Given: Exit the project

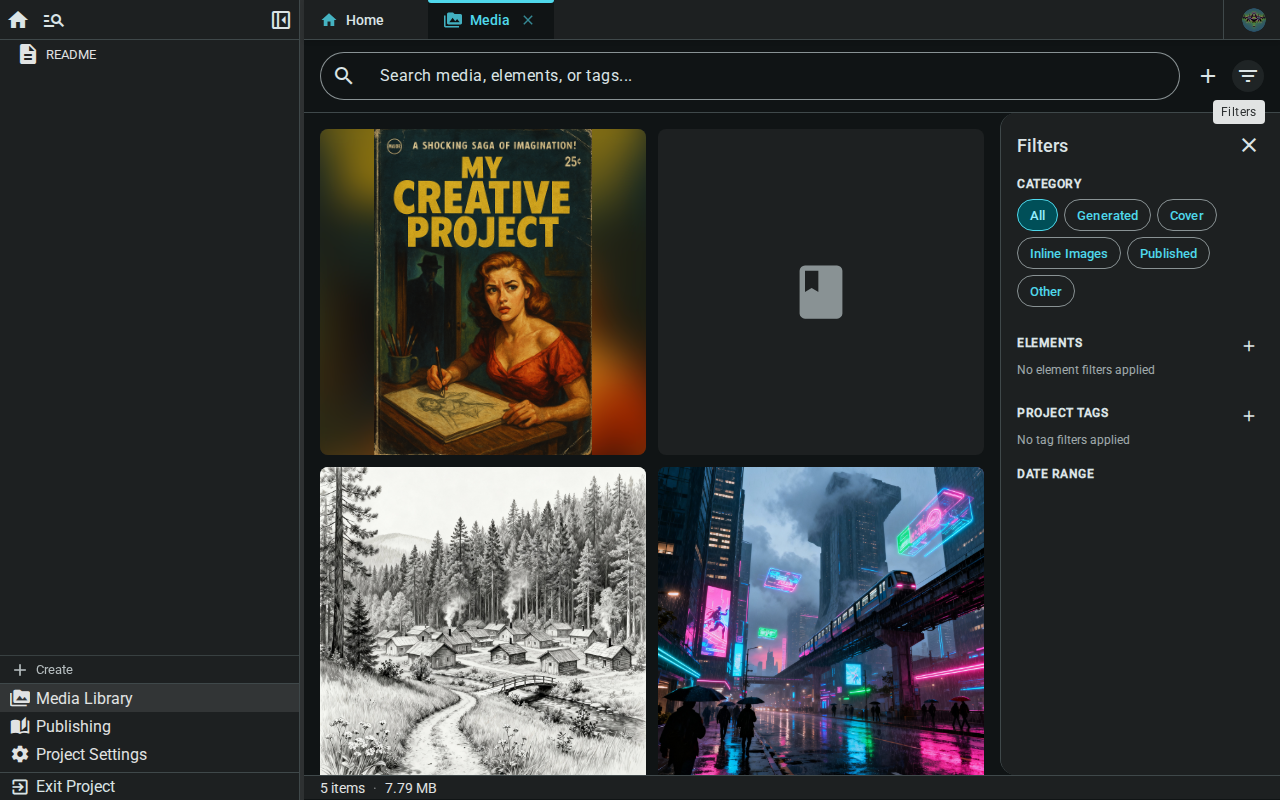Looking at the screenshot, I should click(150, 786).
